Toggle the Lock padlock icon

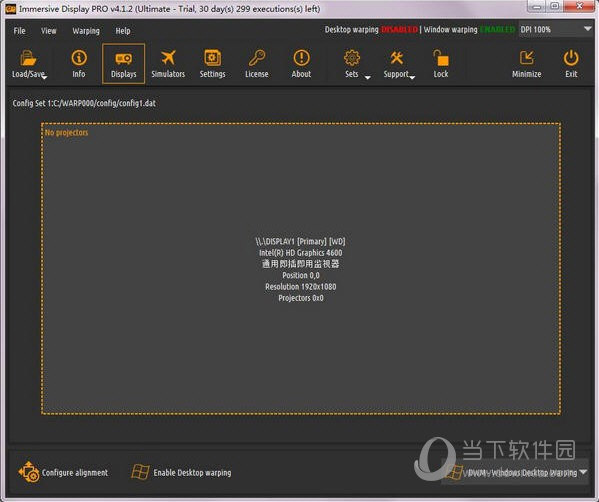coord(441,58)
